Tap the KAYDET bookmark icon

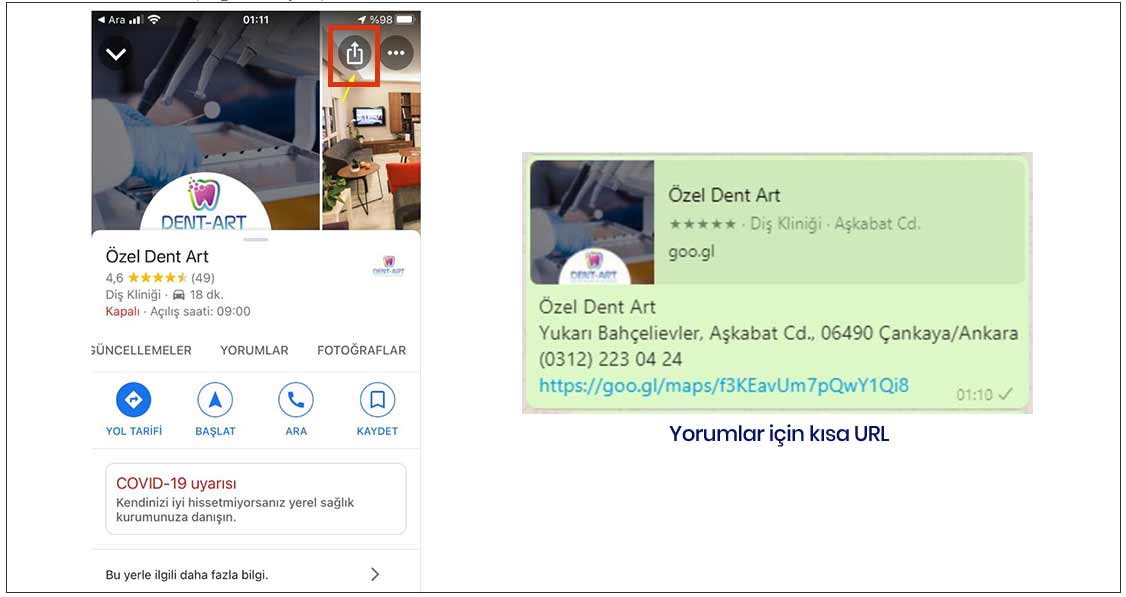pyautogui.click(x=377, y=399)
